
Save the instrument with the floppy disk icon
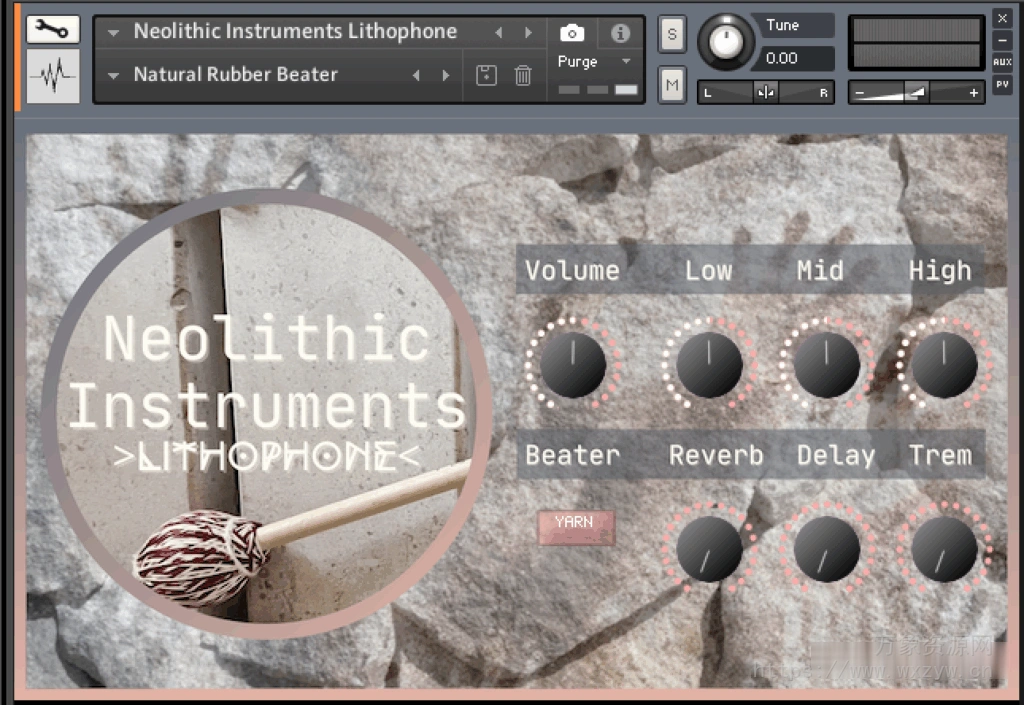tap(486, 74)
